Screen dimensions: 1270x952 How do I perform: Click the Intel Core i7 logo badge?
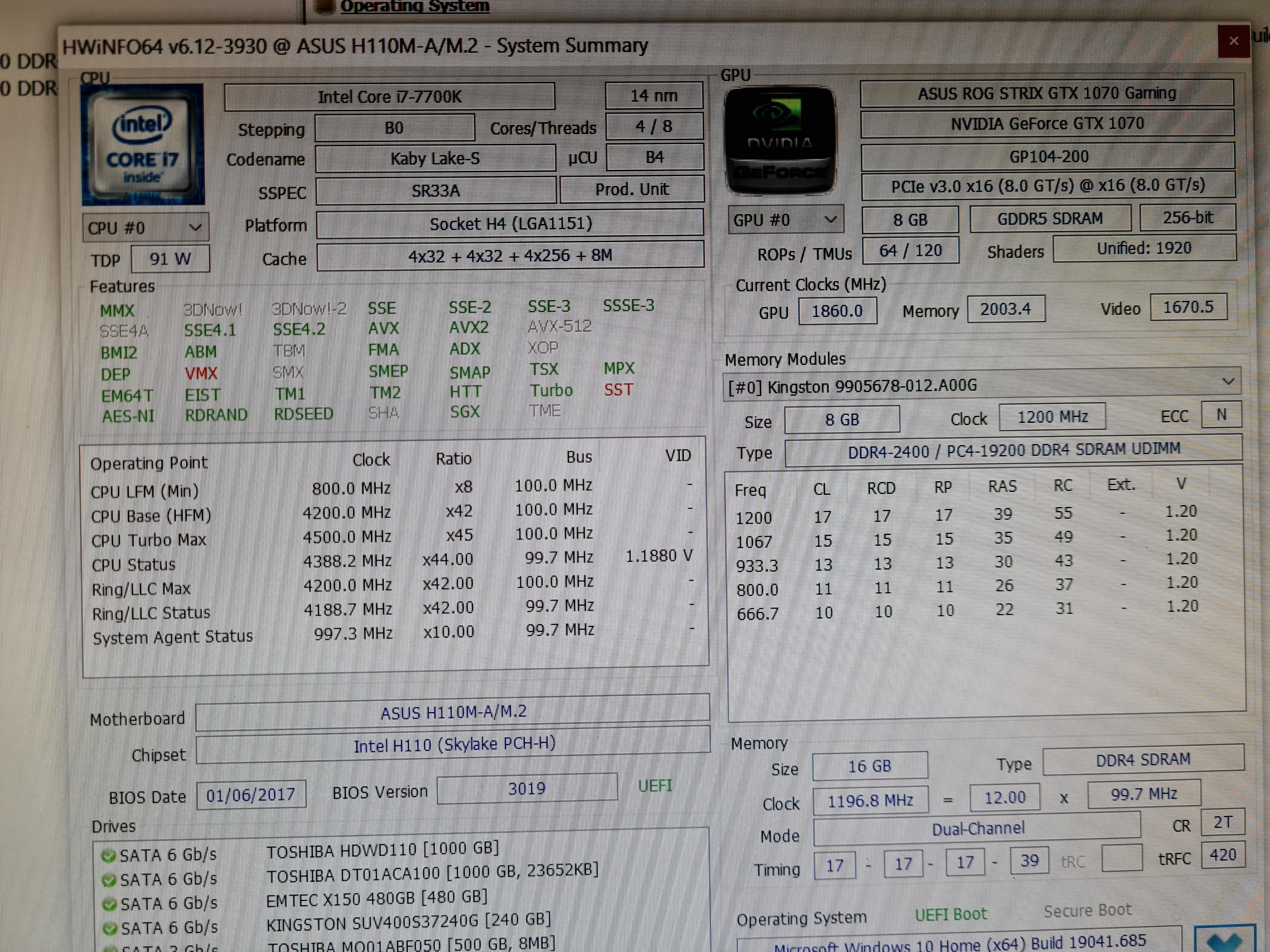pyautogui.click(x=143, y=144)
